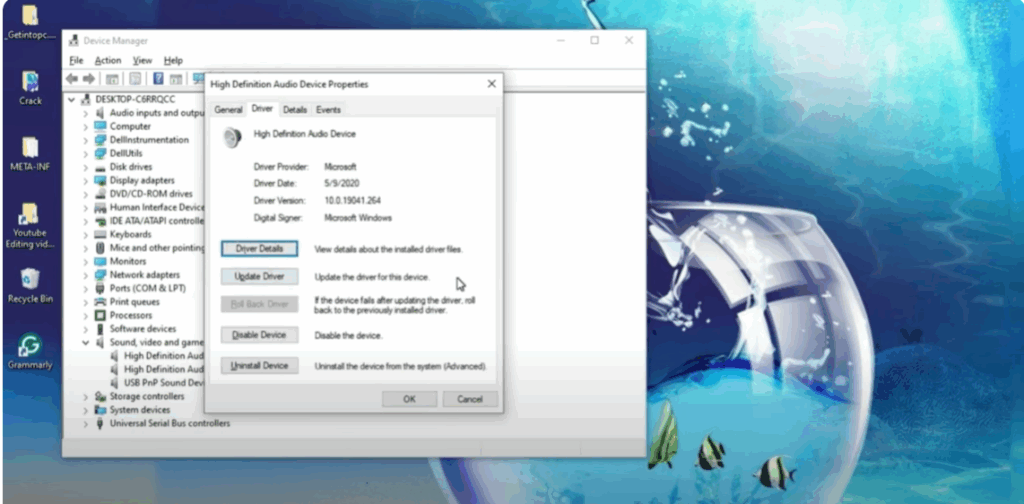Viewport: 1024px width, 504px height.
Task: Switch to the General tab
Action: pyautogui.click(x=229, y=110)
